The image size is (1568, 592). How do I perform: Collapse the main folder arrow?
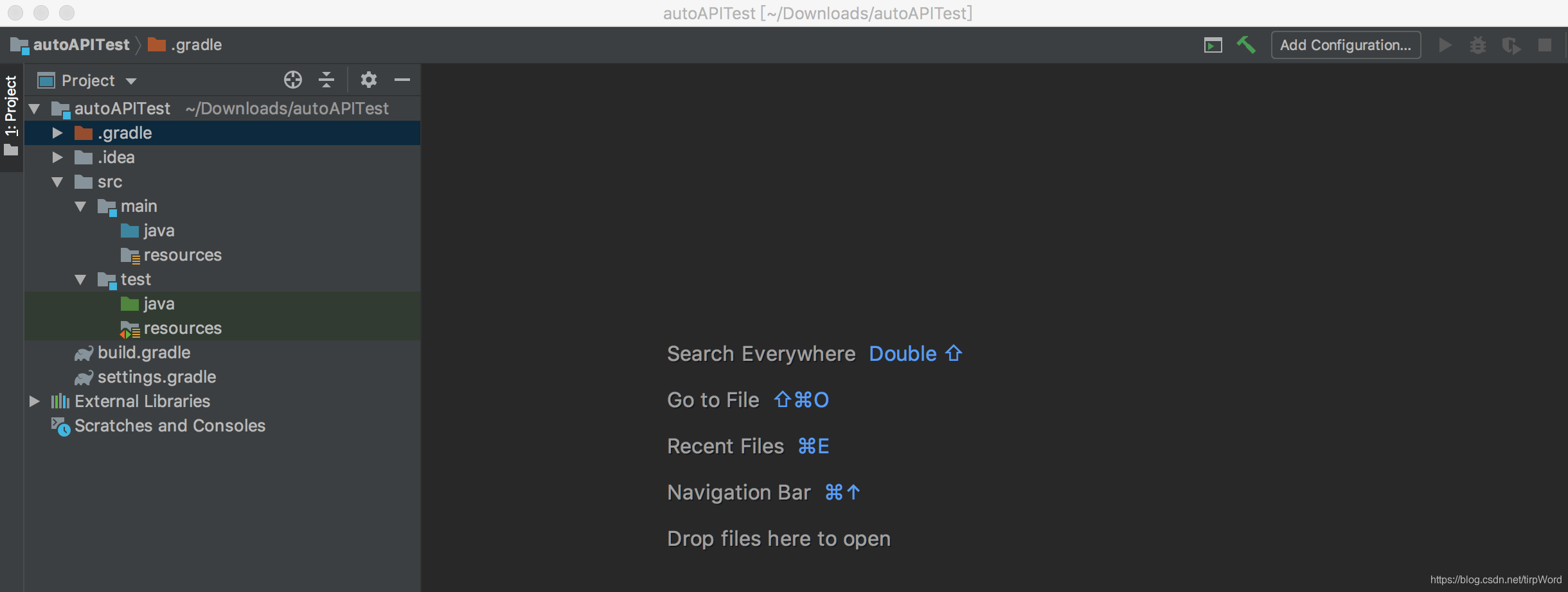81,207
